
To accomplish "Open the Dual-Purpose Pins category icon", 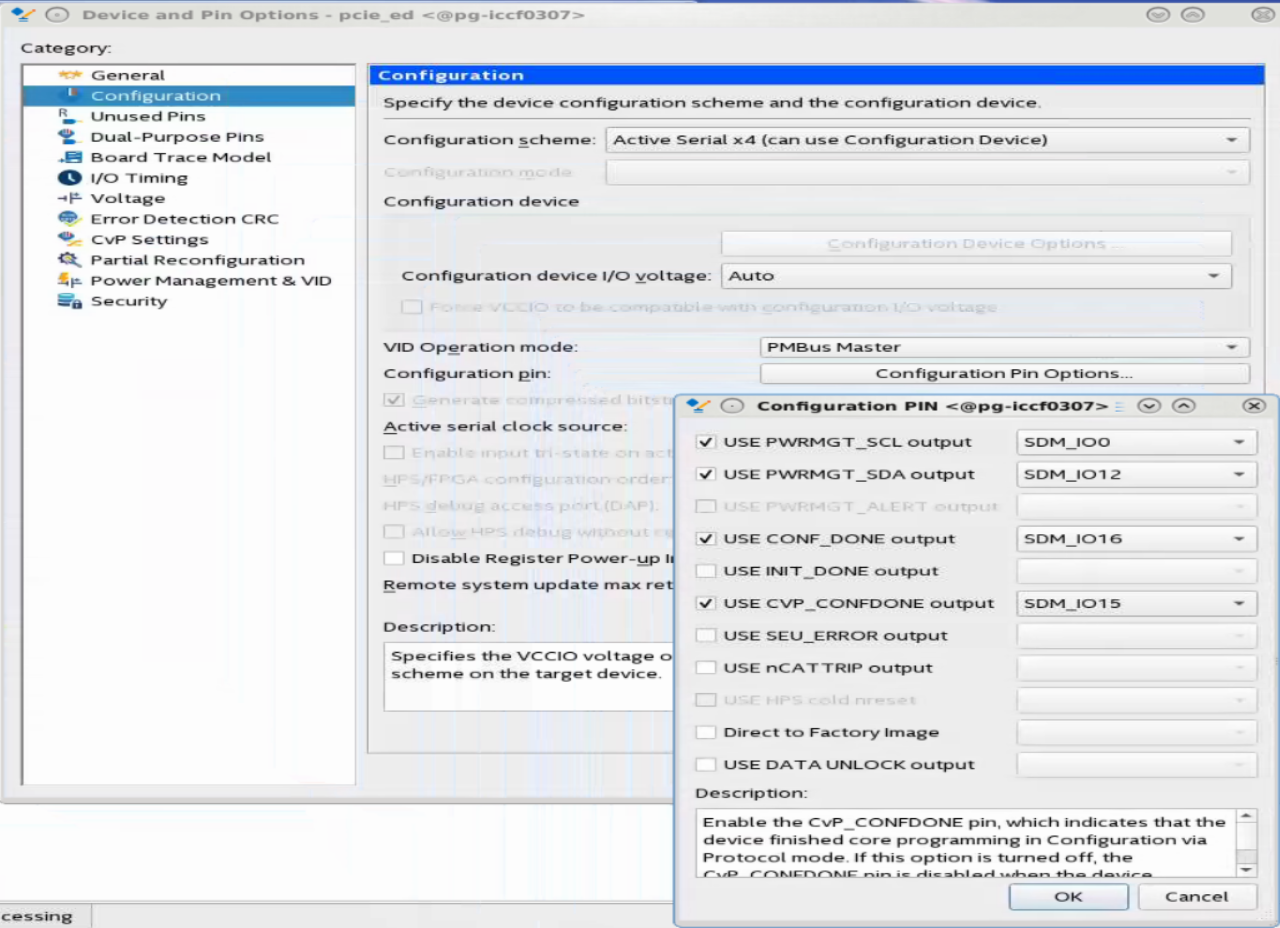I will pos(69,137).
